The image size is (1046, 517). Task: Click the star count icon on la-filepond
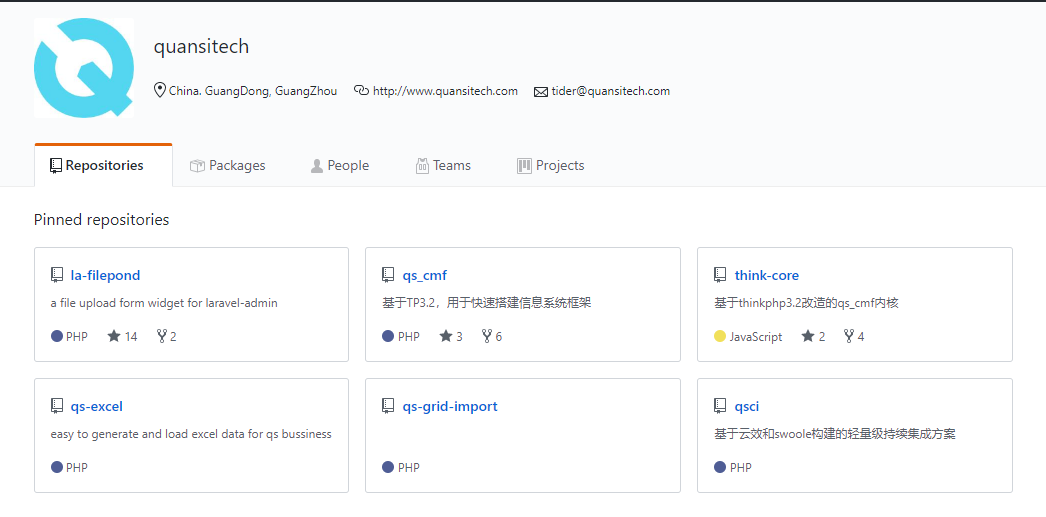click(113, 337)
